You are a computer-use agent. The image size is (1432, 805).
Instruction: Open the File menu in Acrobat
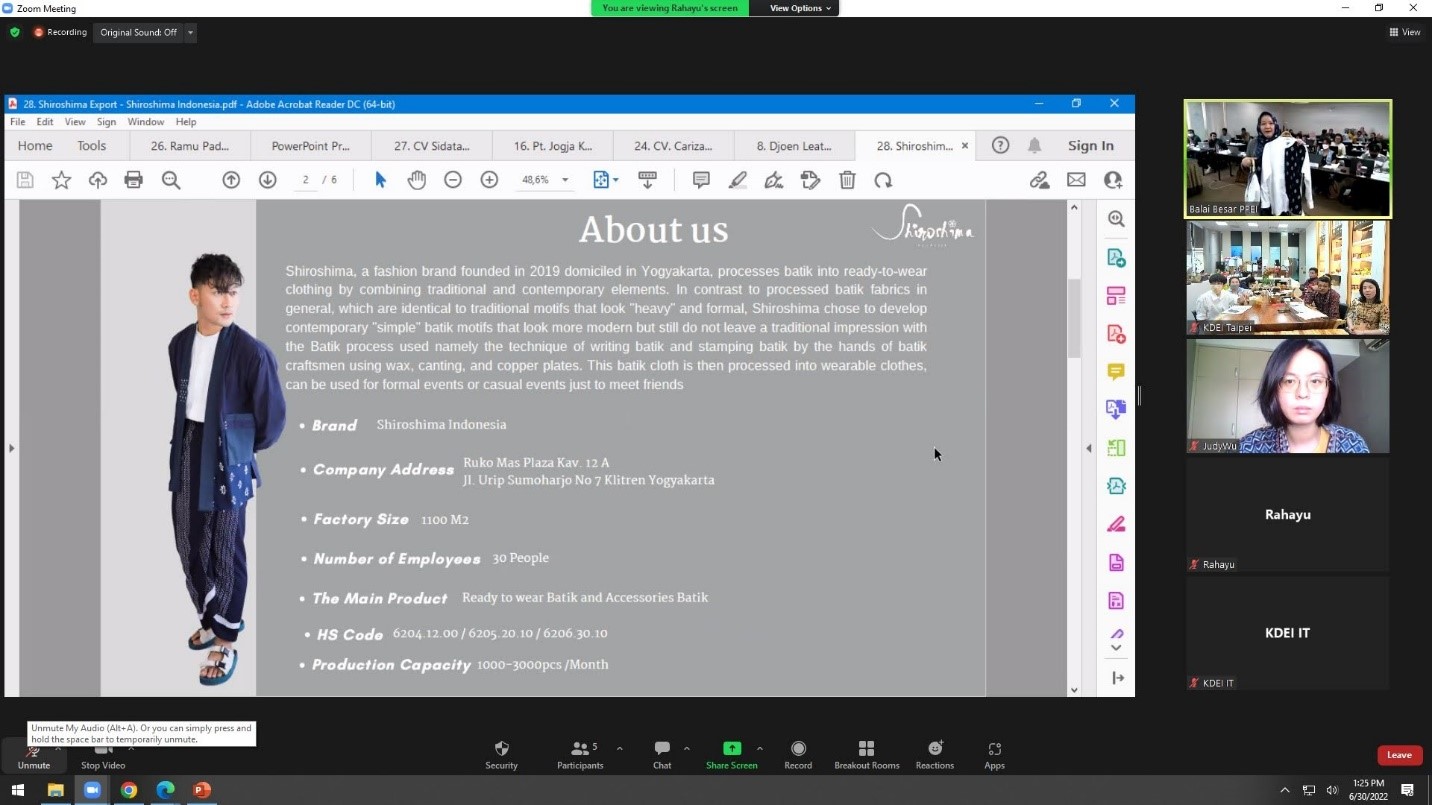coord(17,122)
